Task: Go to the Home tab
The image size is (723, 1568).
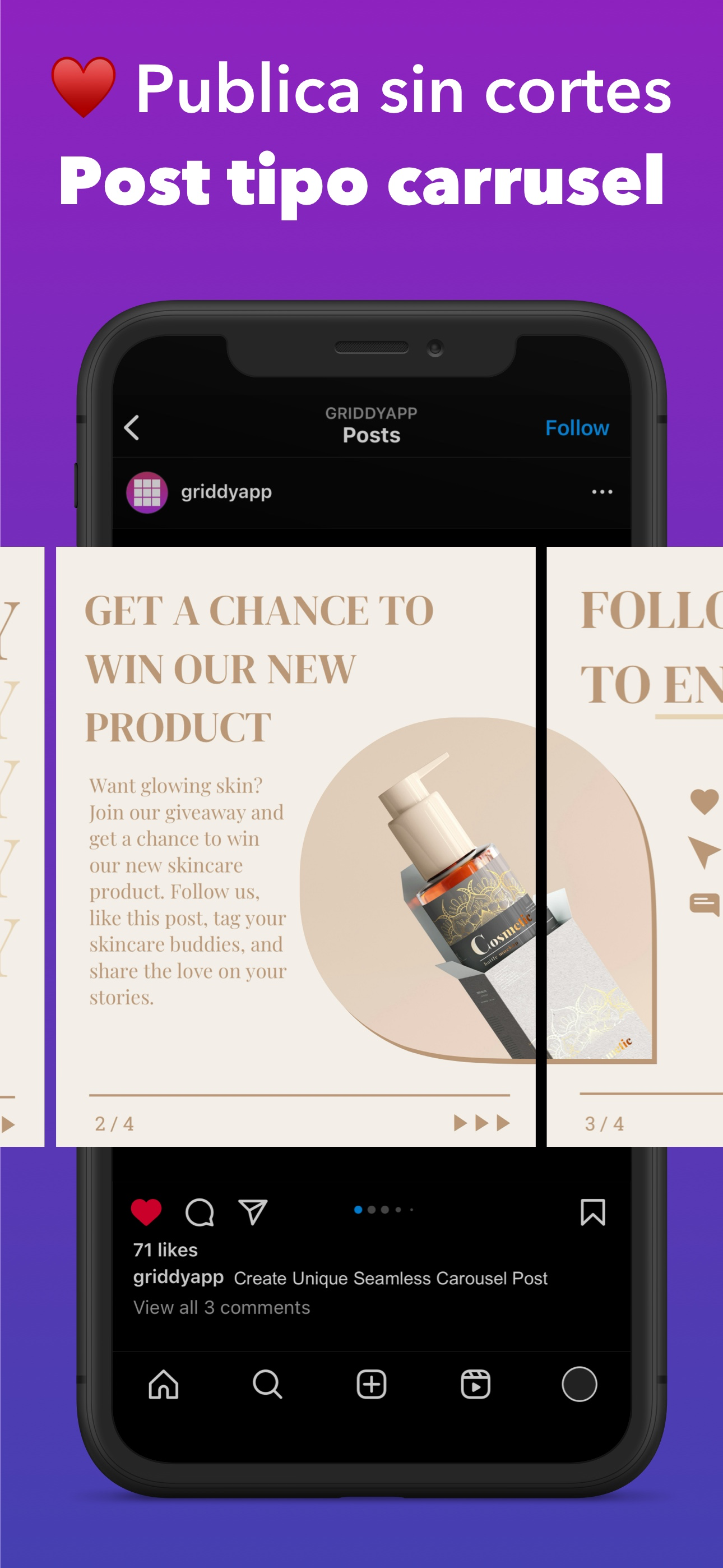Action: 164,1383
